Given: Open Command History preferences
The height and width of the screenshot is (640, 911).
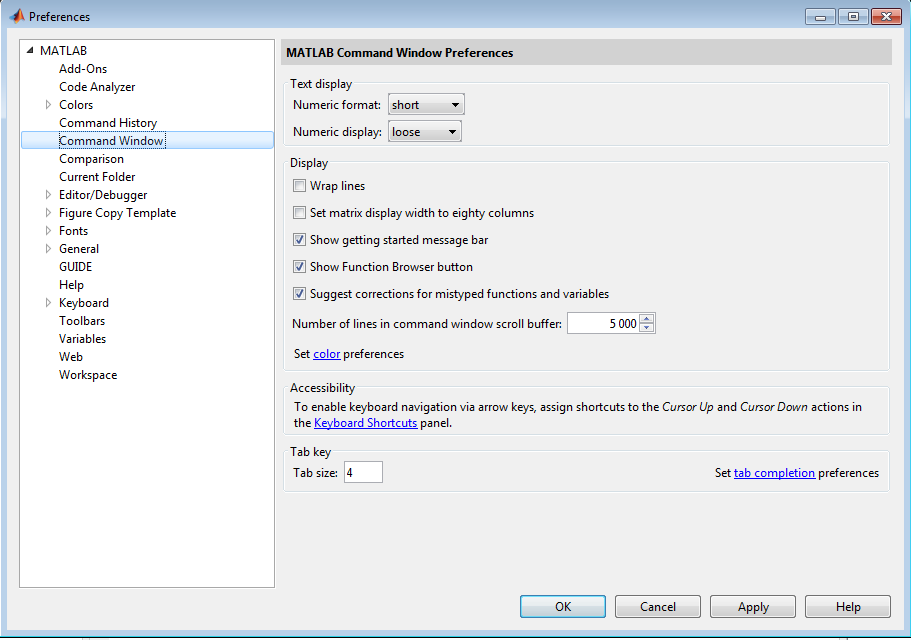Looking at the screenshot, I should [108, 123].
